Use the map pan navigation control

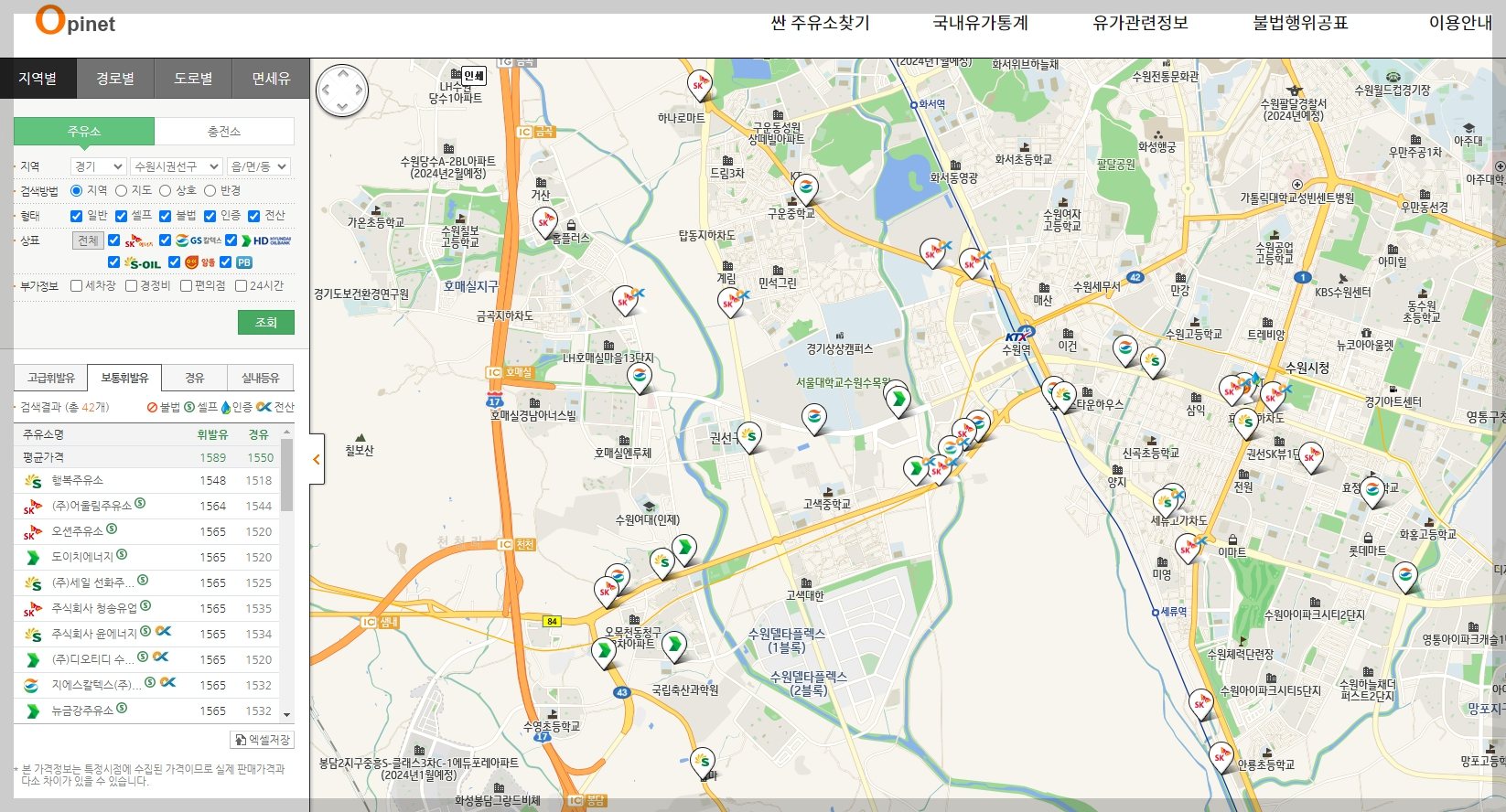point(342,91)
